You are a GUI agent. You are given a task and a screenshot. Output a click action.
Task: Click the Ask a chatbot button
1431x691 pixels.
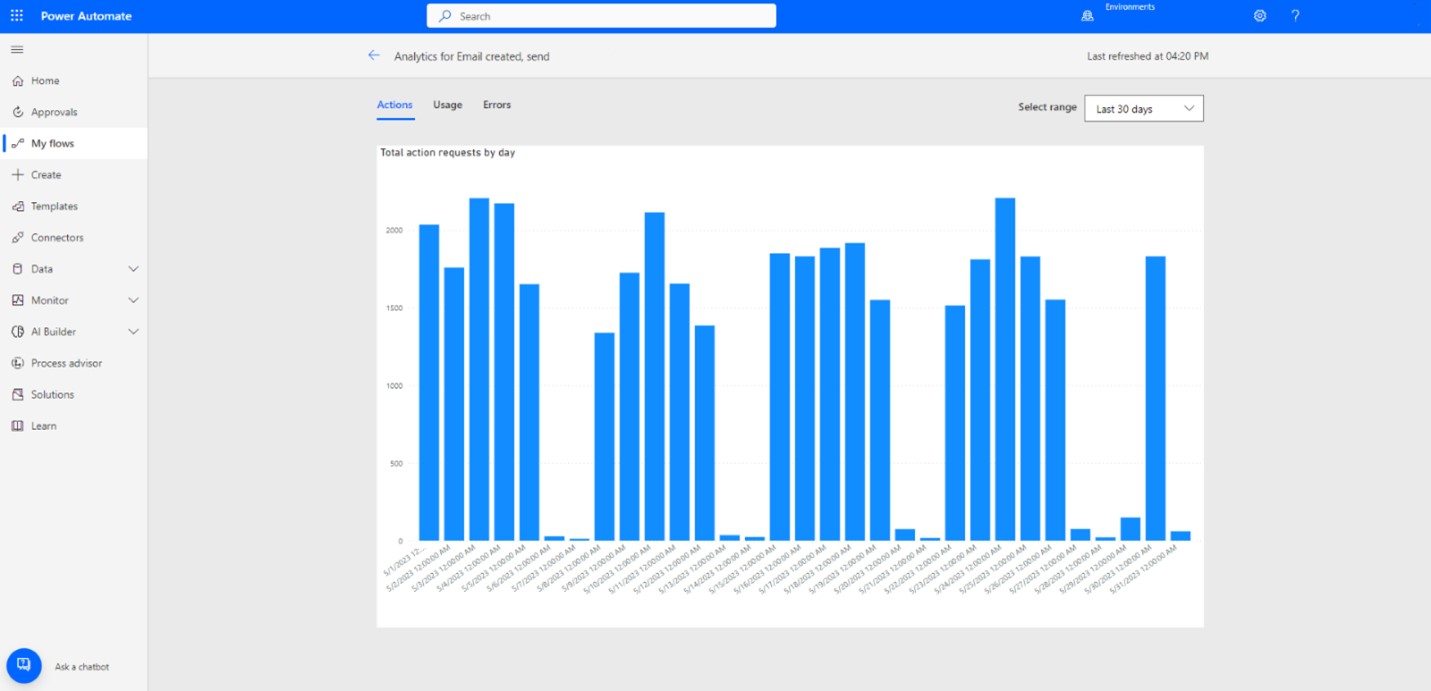(x=23, y=665)
